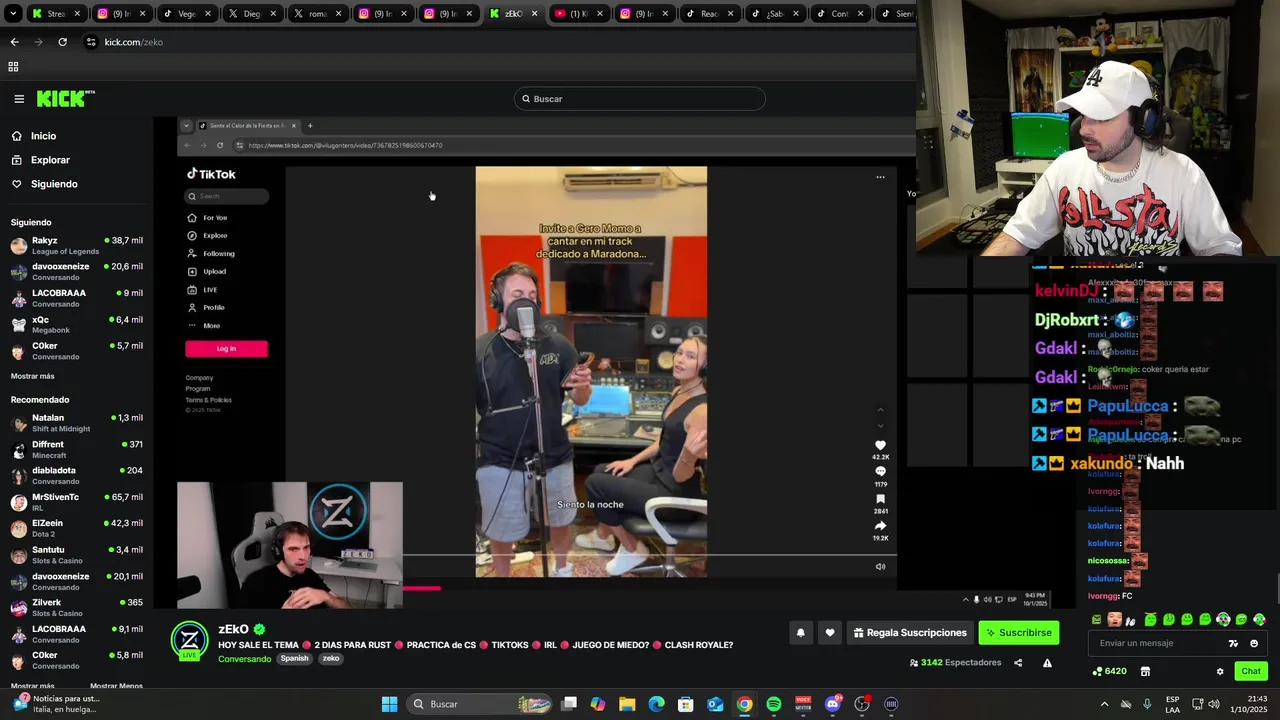The image size is (1280, 720).
Task: Open the Kick sidebar hamburger menu
Action: pos(19,99)
